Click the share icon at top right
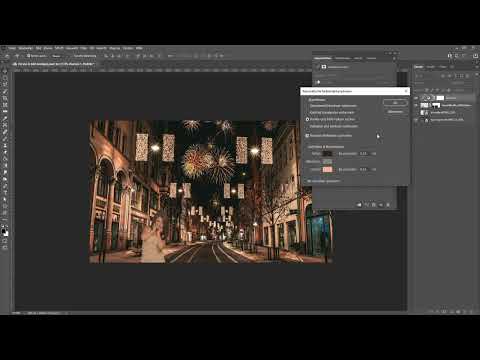Image resolution: width=480 pixels, height=360 pixels. point(476,56)
